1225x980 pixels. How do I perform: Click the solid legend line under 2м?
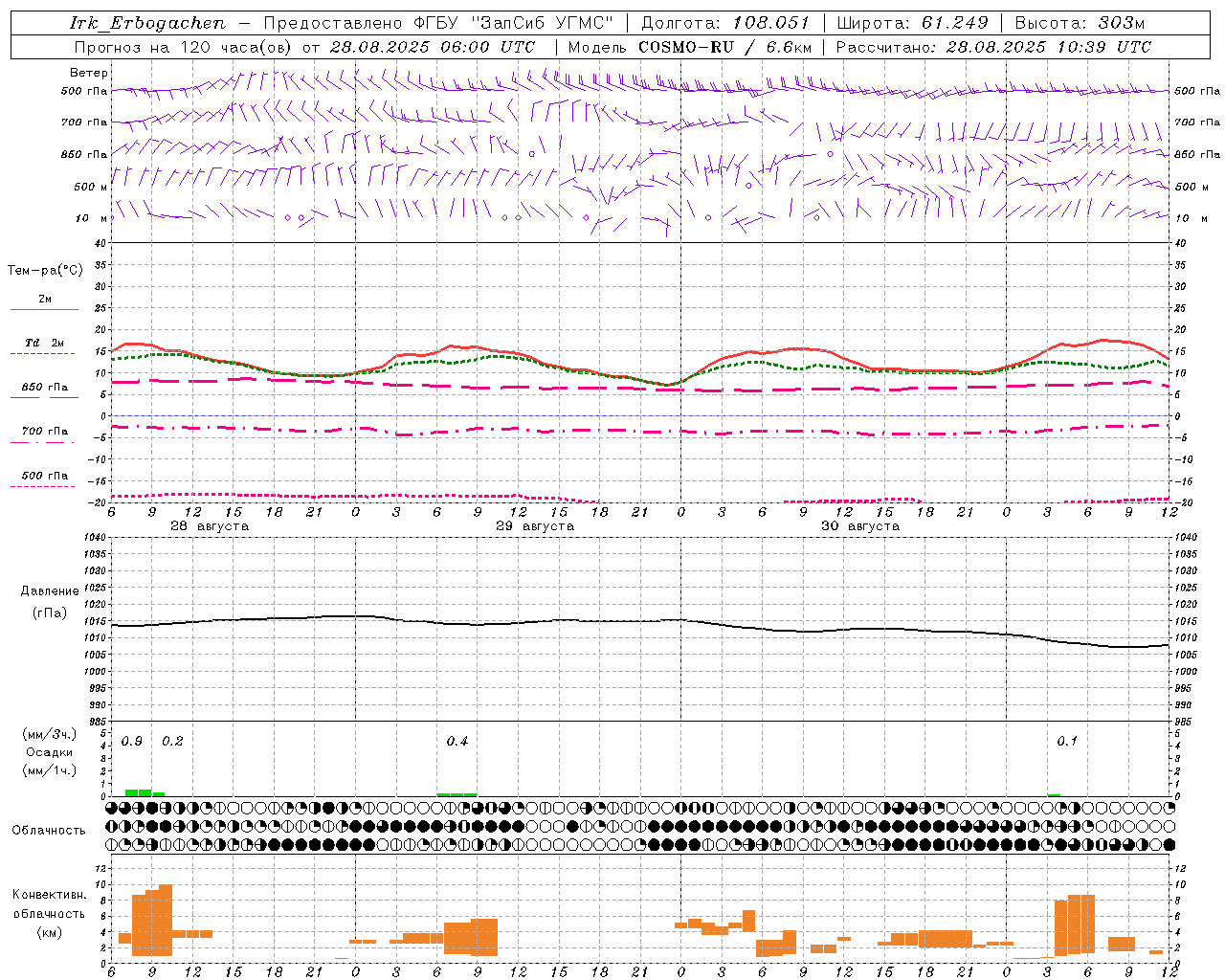[x=44, y=309]
